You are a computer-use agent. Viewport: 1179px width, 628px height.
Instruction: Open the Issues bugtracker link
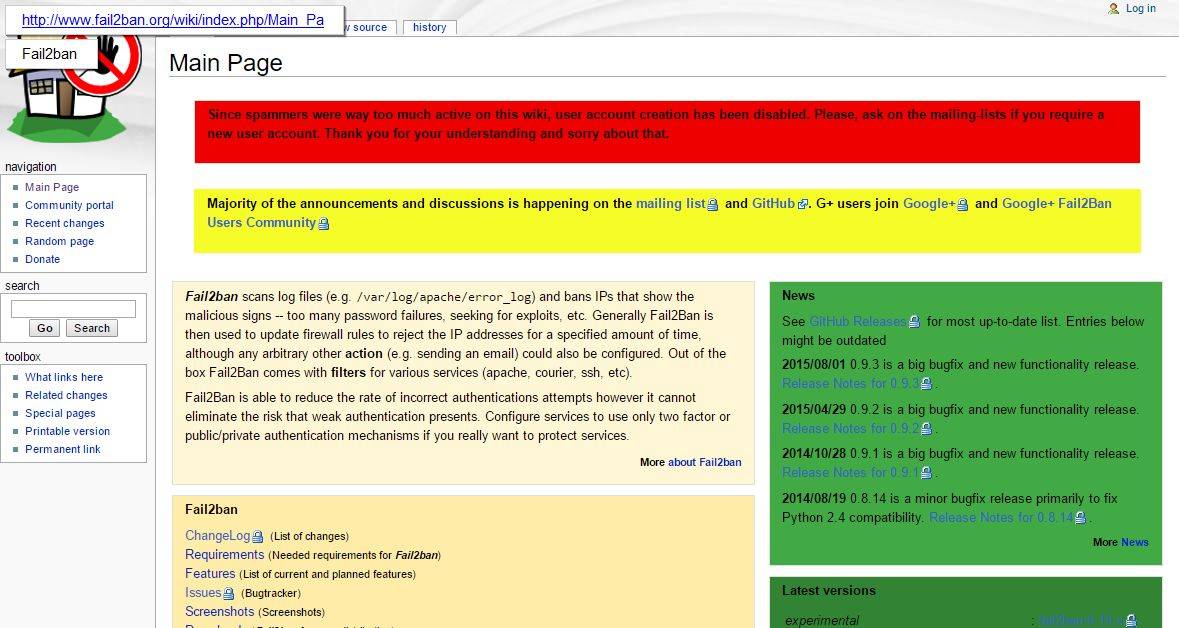click(x=203, y=593)
